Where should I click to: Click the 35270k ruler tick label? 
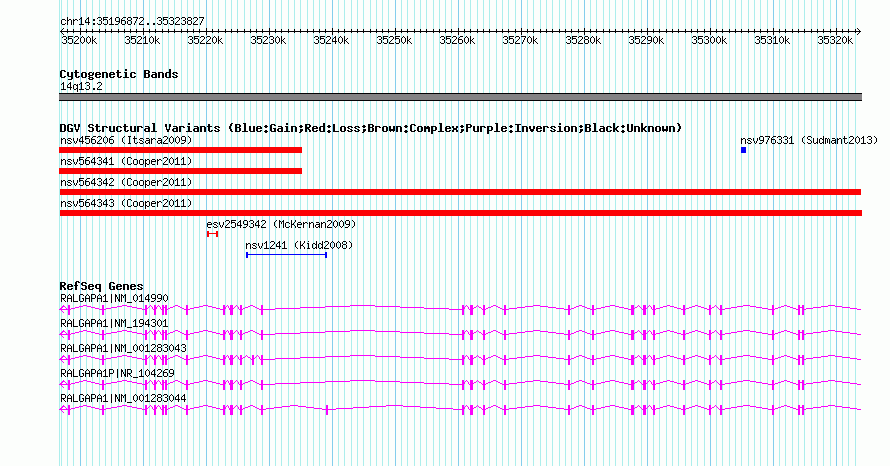click(520, 40)
